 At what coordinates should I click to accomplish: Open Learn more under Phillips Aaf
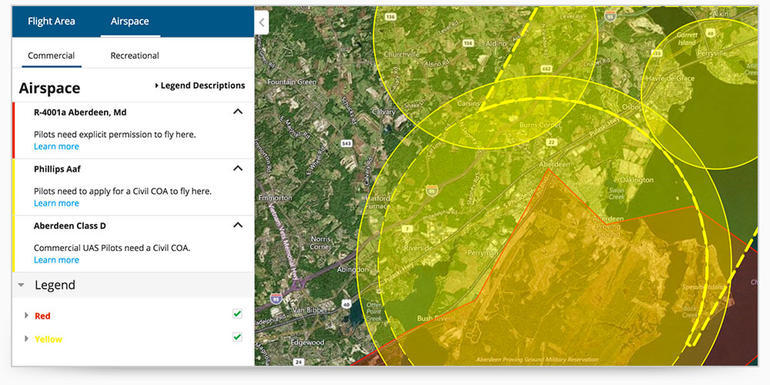[56, 203]
